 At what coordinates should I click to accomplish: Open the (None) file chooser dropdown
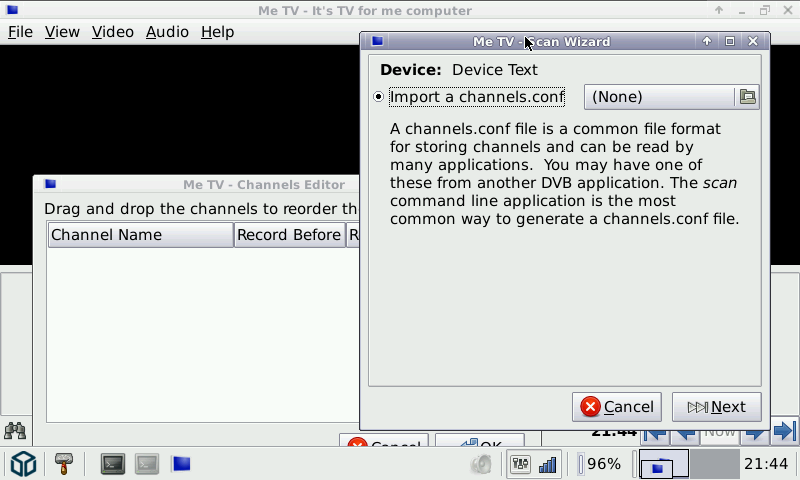pyautogui.click(x=659, y=97)
